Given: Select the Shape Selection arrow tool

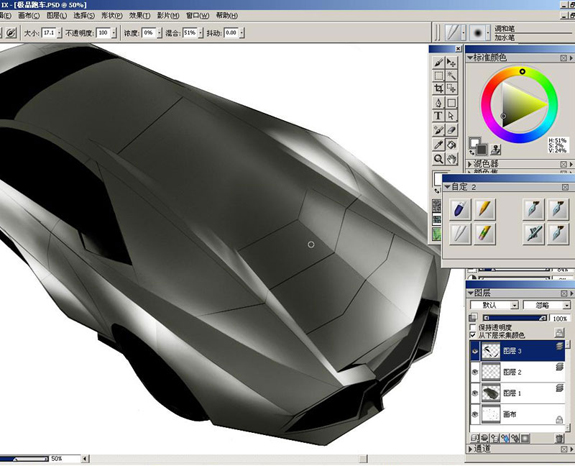Looking at the screenshot, I should (x=451, y=116).
